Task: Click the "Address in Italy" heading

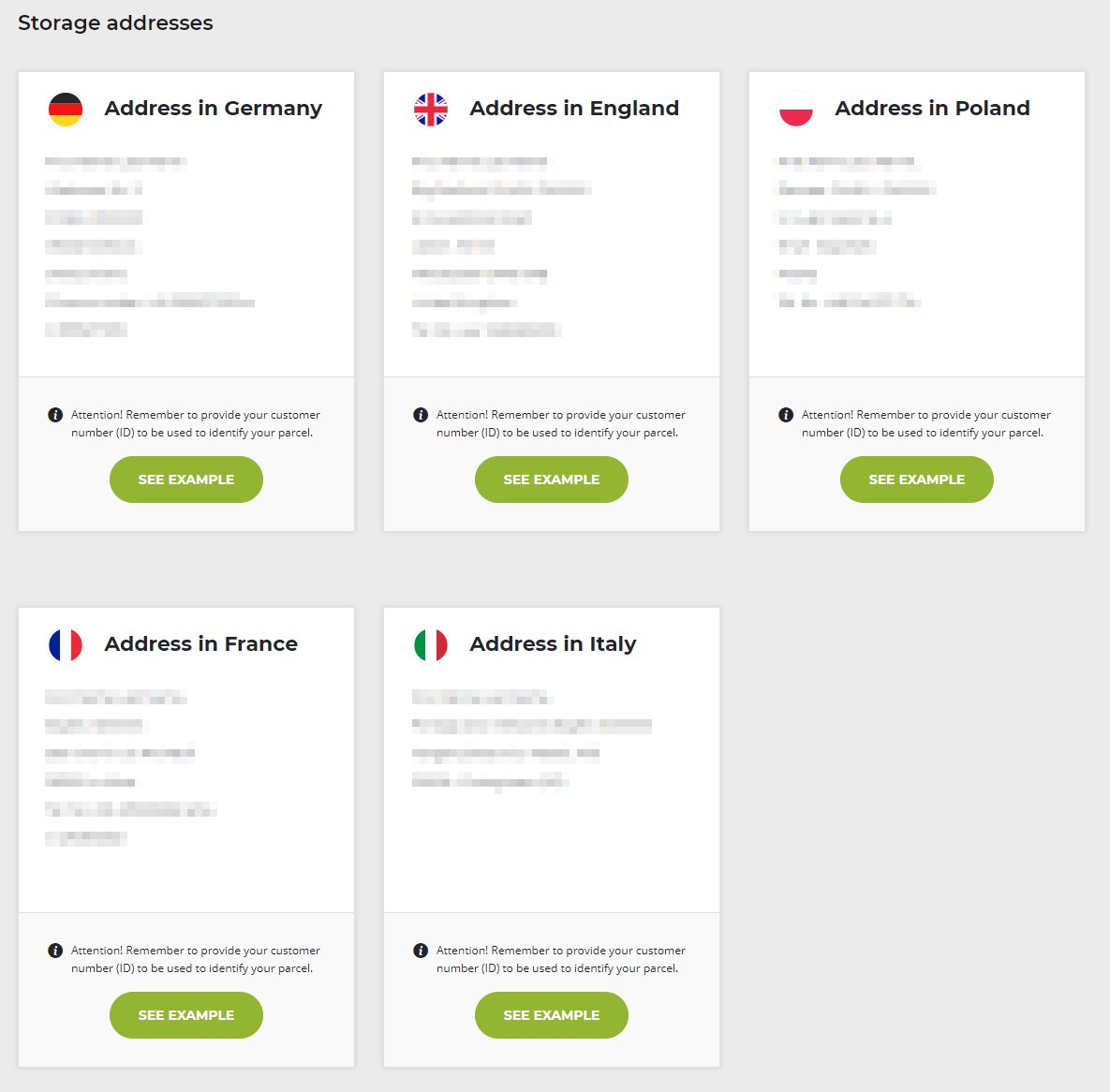Action: [553, 644]
